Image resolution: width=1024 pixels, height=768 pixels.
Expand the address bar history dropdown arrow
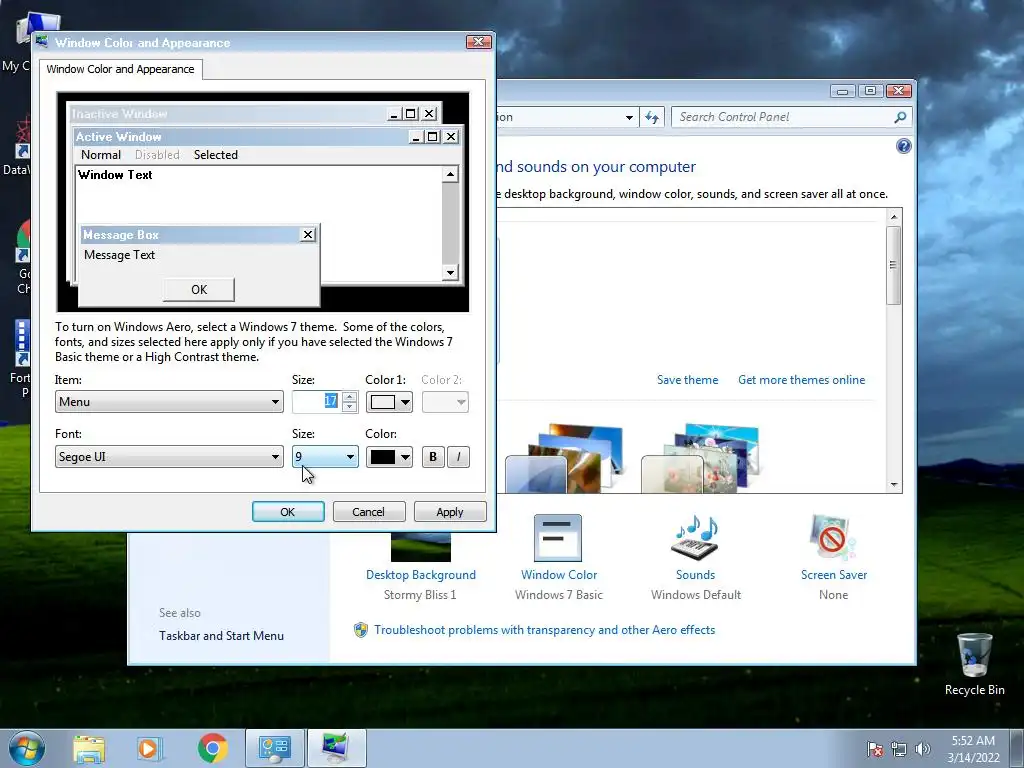[629, 118]
